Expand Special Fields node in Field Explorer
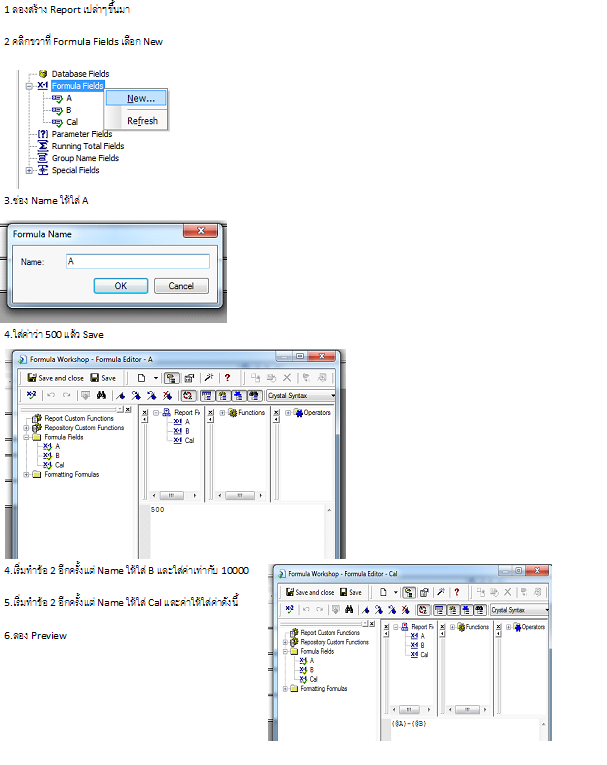607x765 pixels. (x=29, y=170)
